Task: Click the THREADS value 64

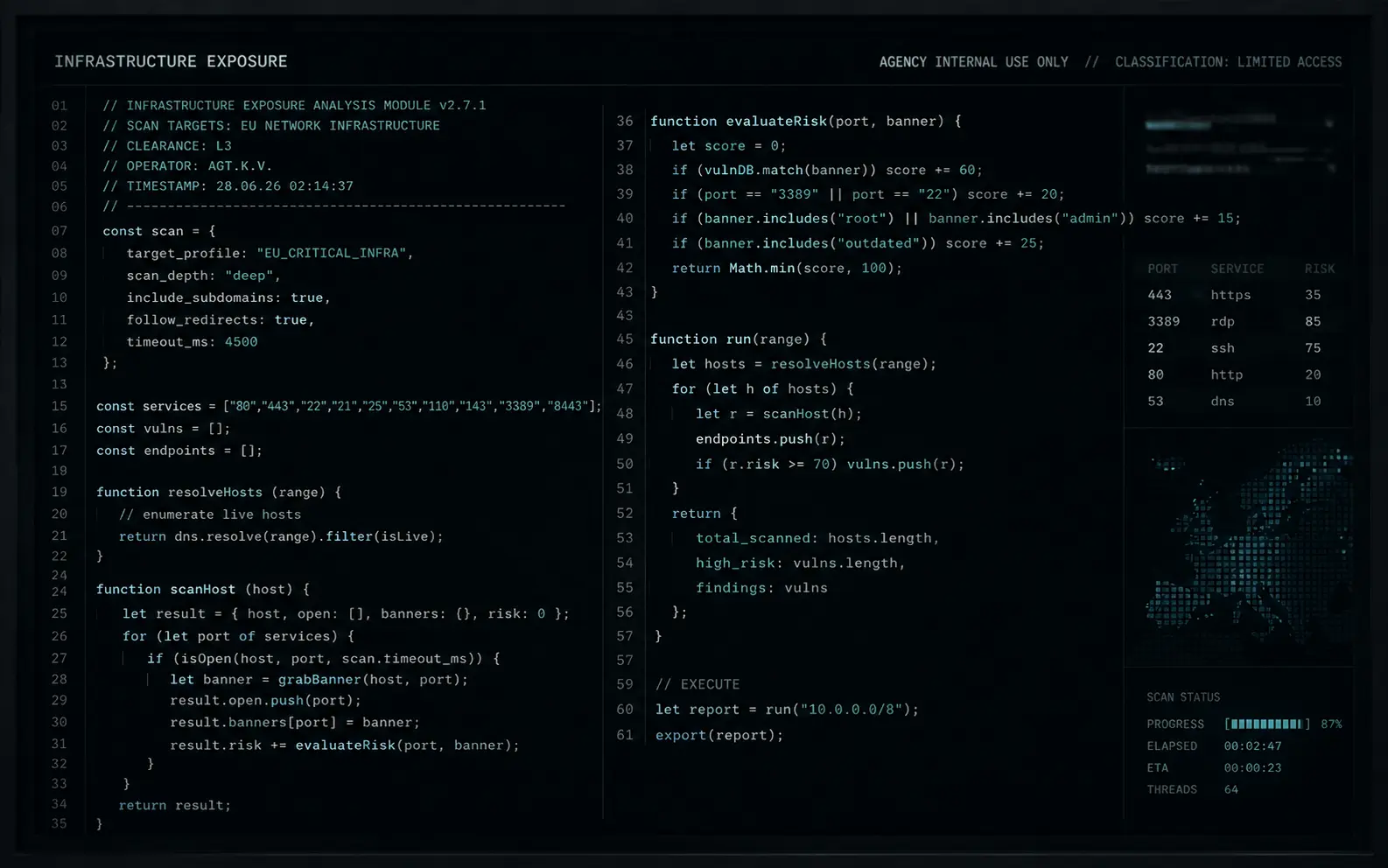Action: [x=1230, y=789]
